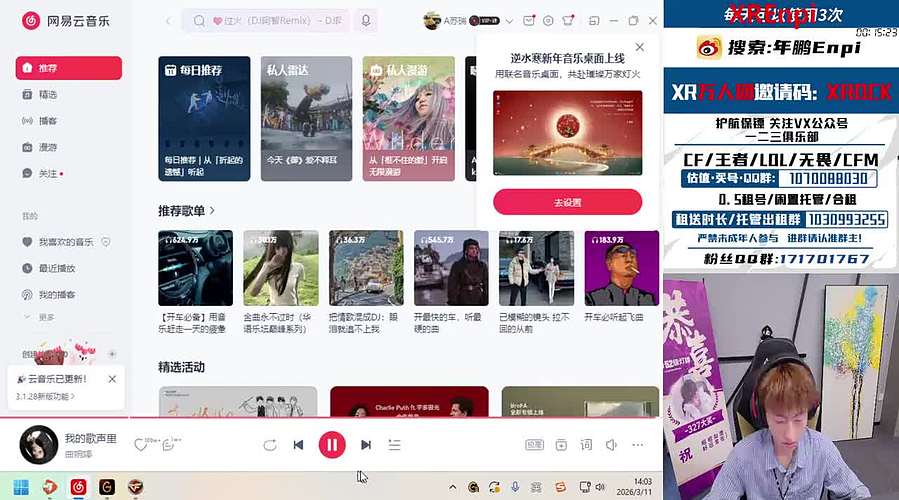
Task: Add the current song to a playlist
Action: (x=561, y=445)
